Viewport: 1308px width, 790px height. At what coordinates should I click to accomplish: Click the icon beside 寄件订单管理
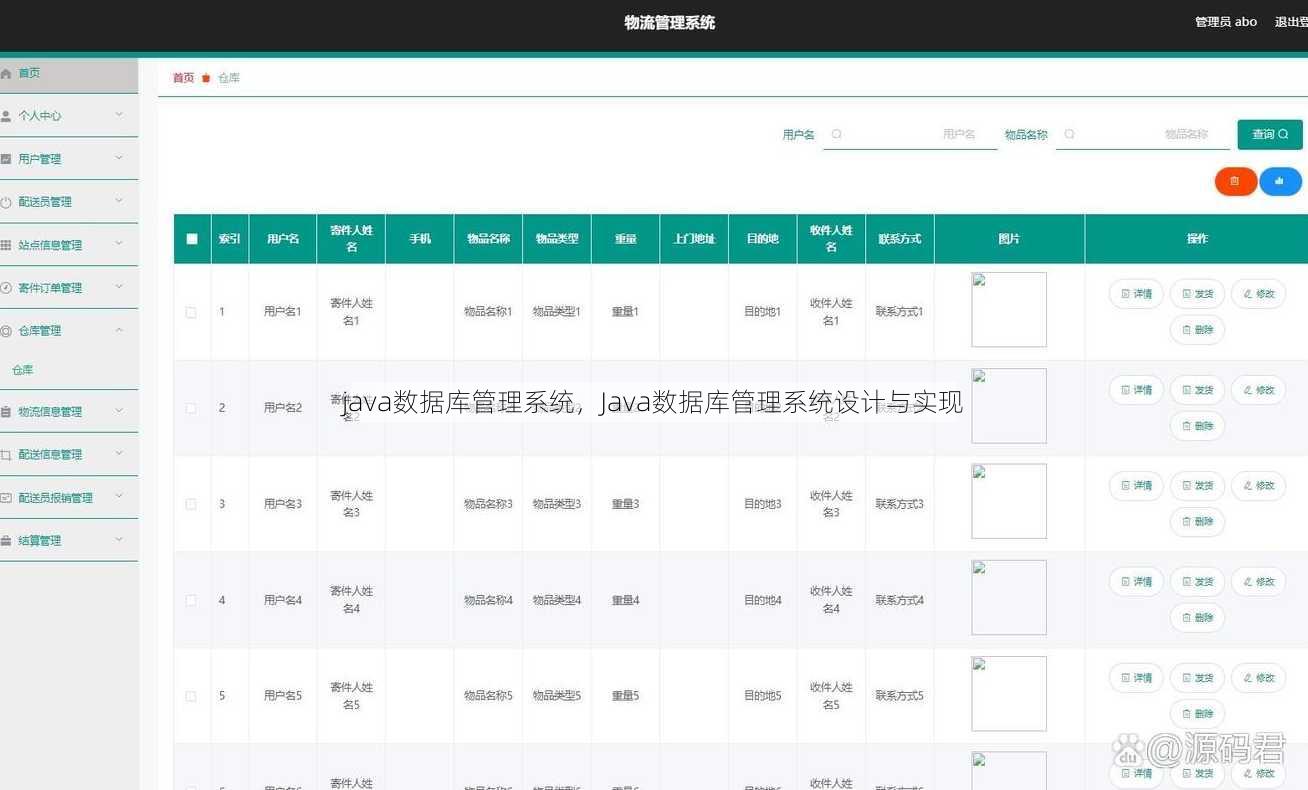click(x=6, y=288)
